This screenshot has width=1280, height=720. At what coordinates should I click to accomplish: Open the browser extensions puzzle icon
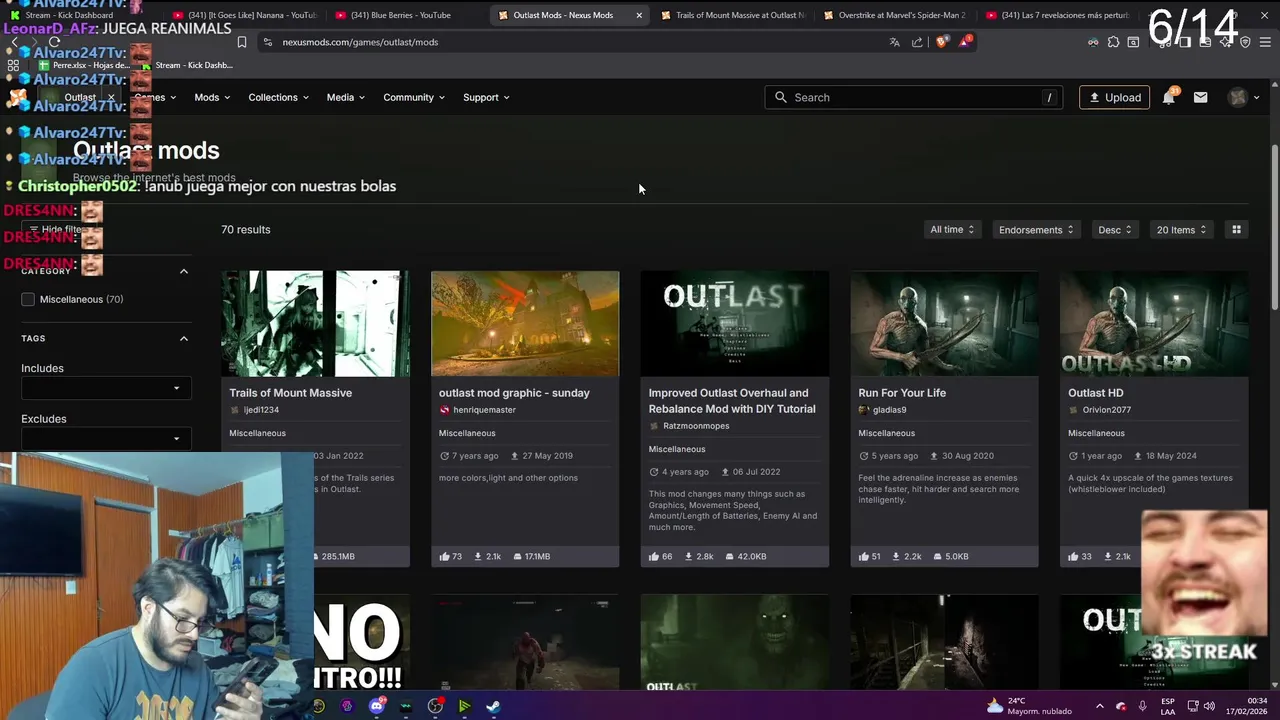pyautogui.click(x=1113, y=42)
